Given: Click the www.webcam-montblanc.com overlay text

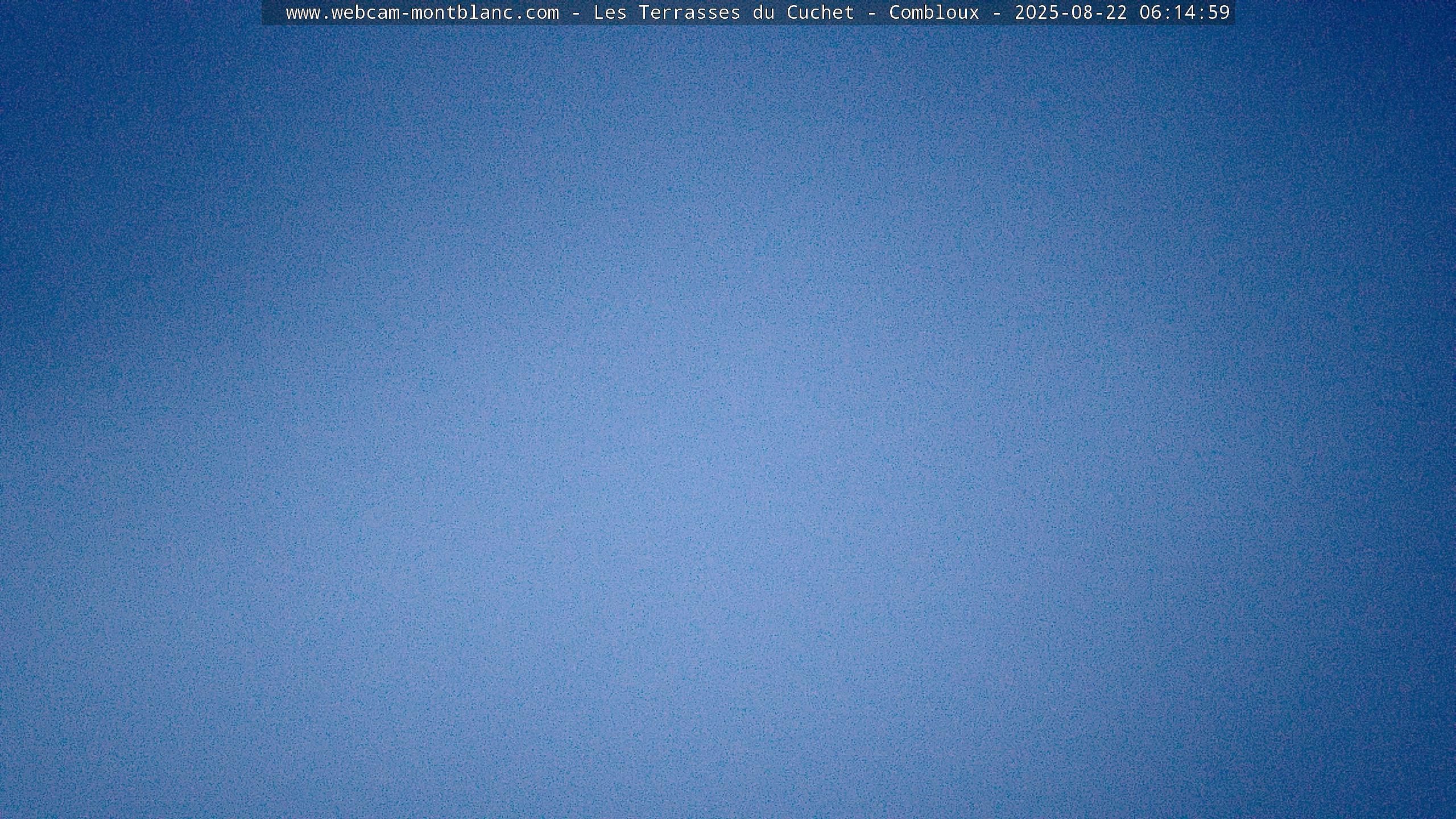Looking at the screenshot, I should [x=423, y=13].
